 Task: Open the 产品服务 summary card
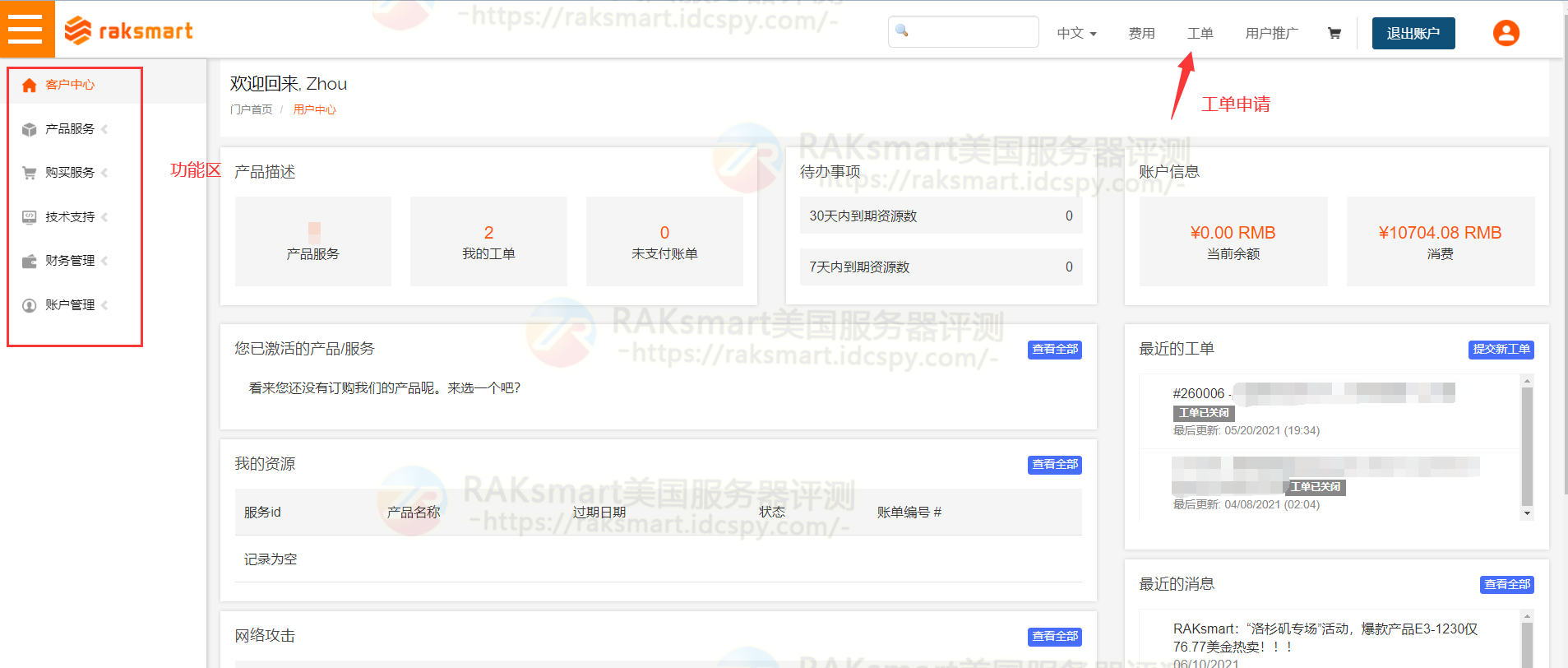(312, 241)
